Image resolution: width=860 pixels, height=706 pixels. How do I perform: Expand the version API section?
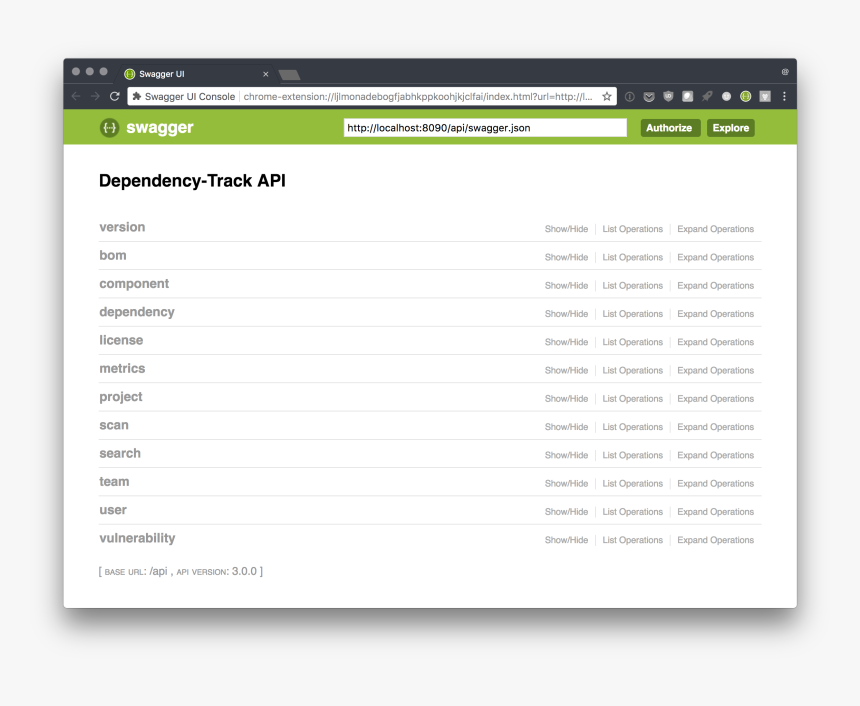[122, 227]
